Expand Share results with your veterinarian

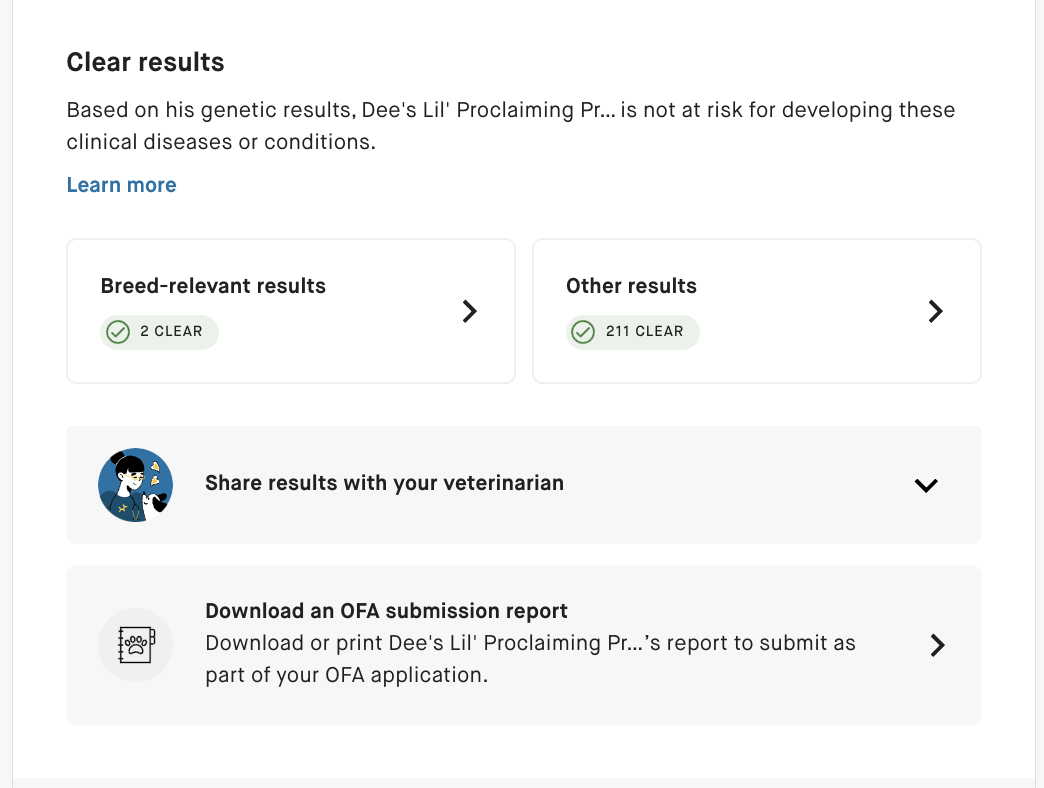click(x=384, y=483)
